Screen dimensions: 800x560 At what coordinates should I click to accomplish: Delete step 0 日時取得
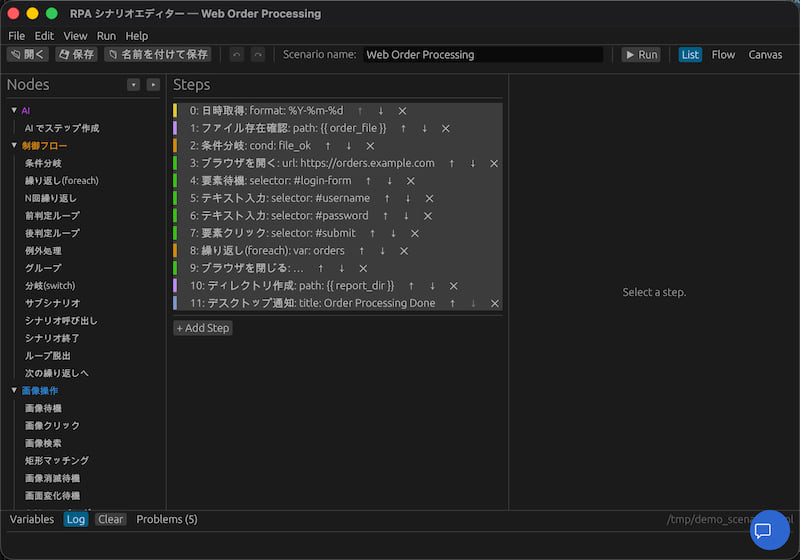coord(402,111)
